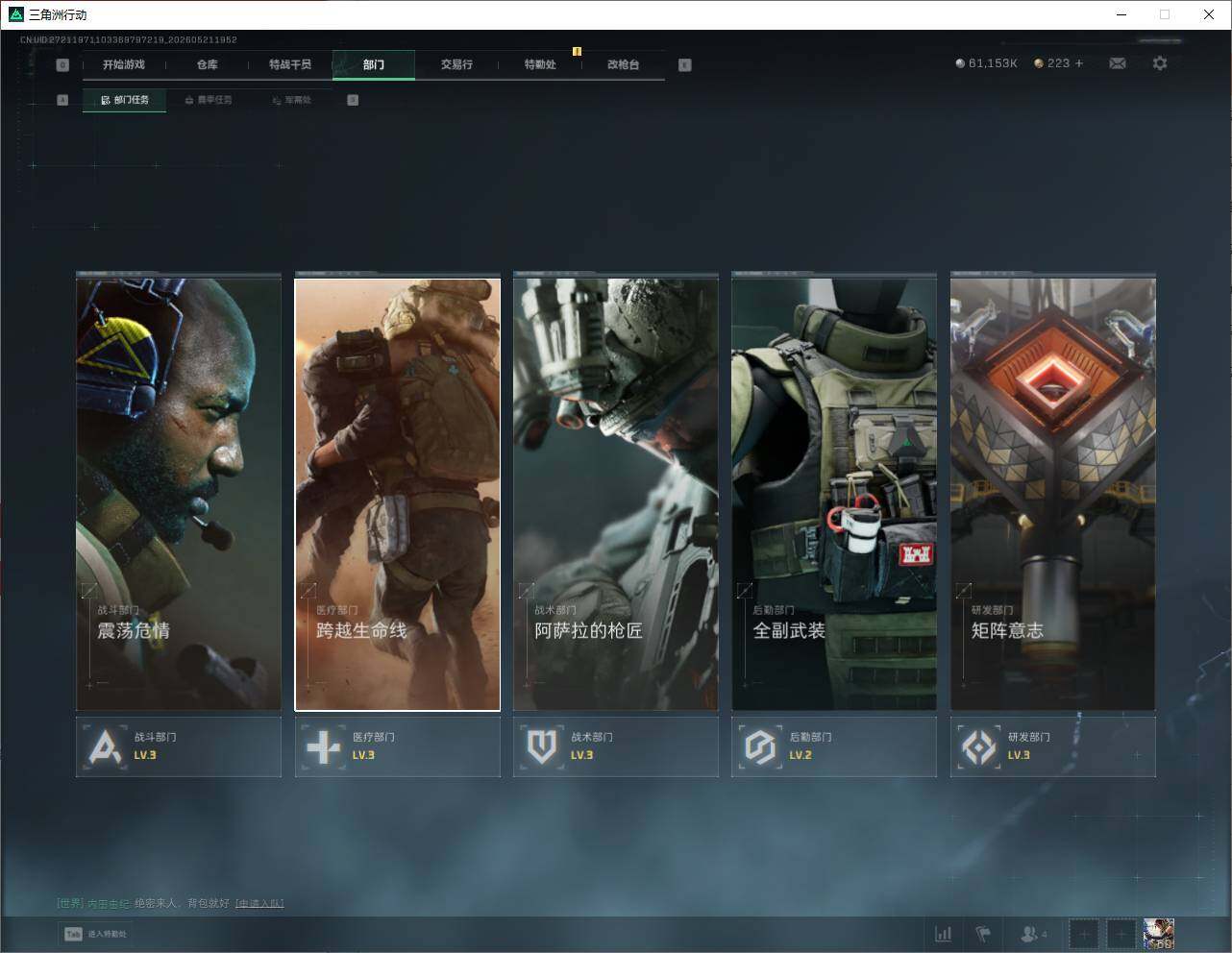Open the 改枪台 tab
This screenshot has height=953, width=1232.
(x=623, y=64)
